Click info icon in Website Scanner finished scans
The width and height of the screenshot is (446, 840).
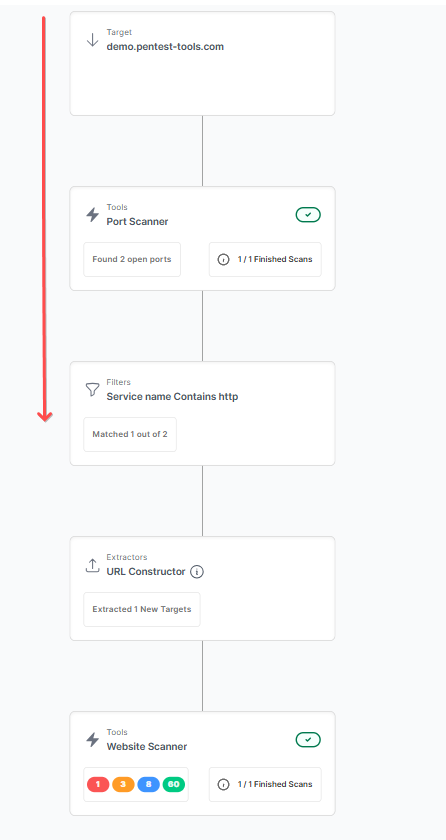click(223, 784)
